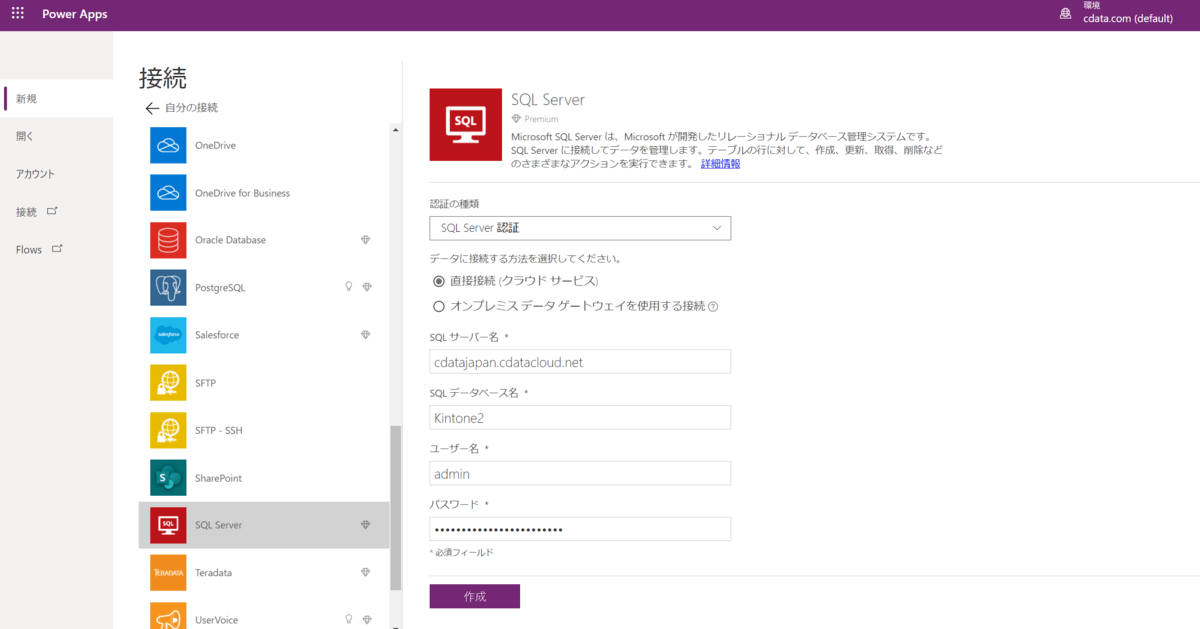The width and height of the screenshot is (1200, 629).
Task: Click the scrollbar up arrow in connector list
Action: (395, 130)
